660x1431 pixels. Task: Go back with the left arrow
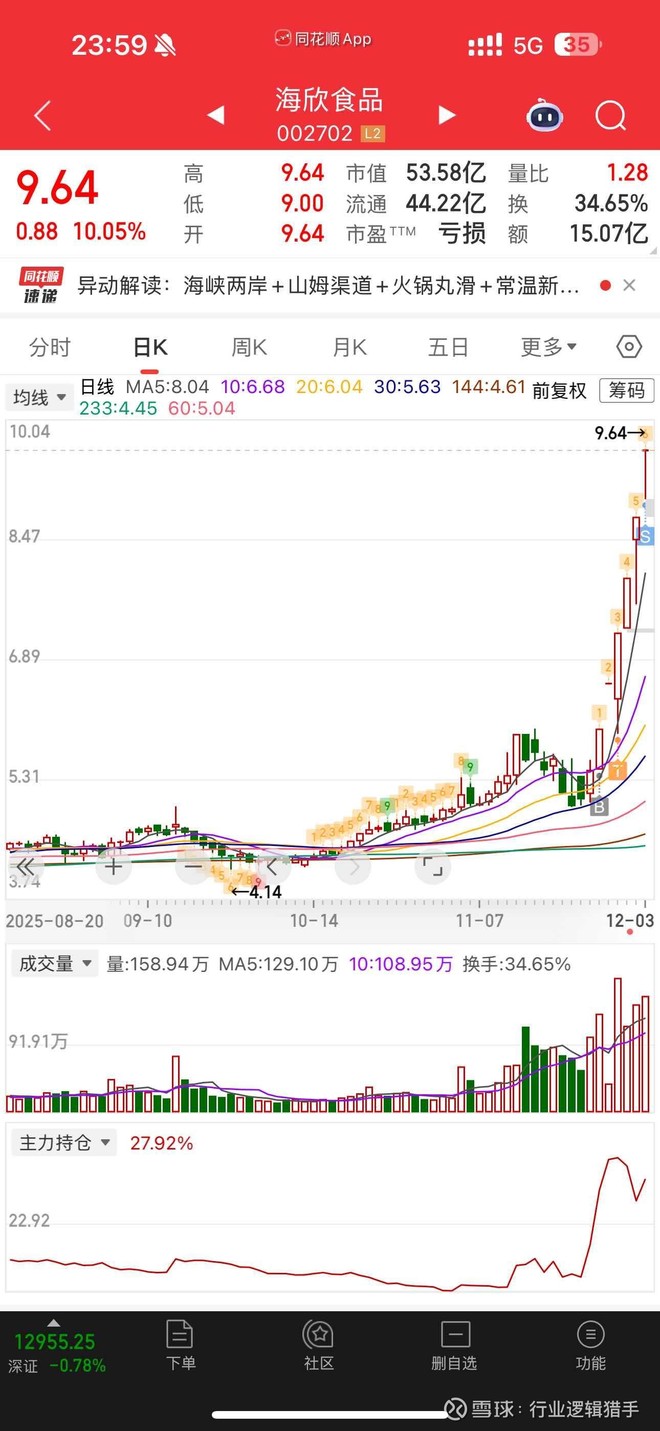point(42,116)
